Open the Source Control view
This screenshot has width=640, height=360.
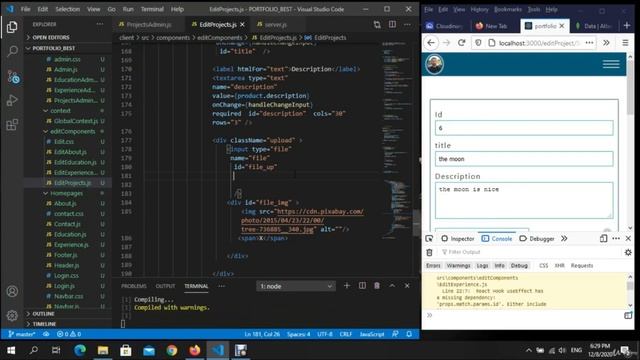coord(12,76)
